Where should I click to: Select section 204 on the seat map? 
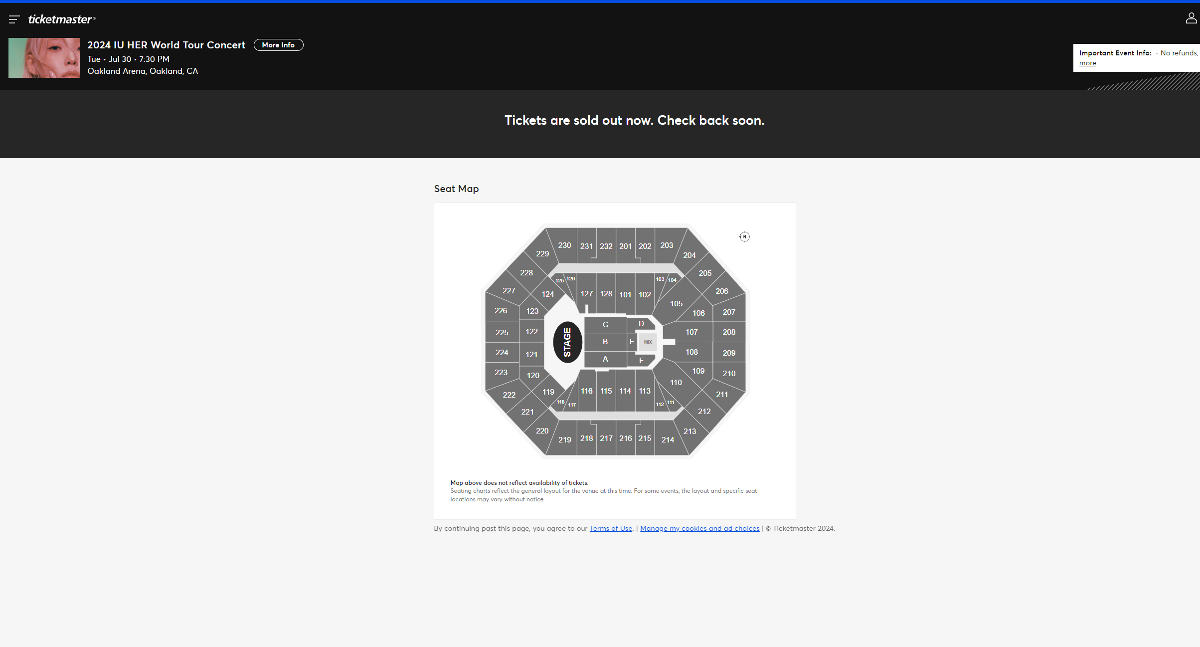(x=689, y=255)
